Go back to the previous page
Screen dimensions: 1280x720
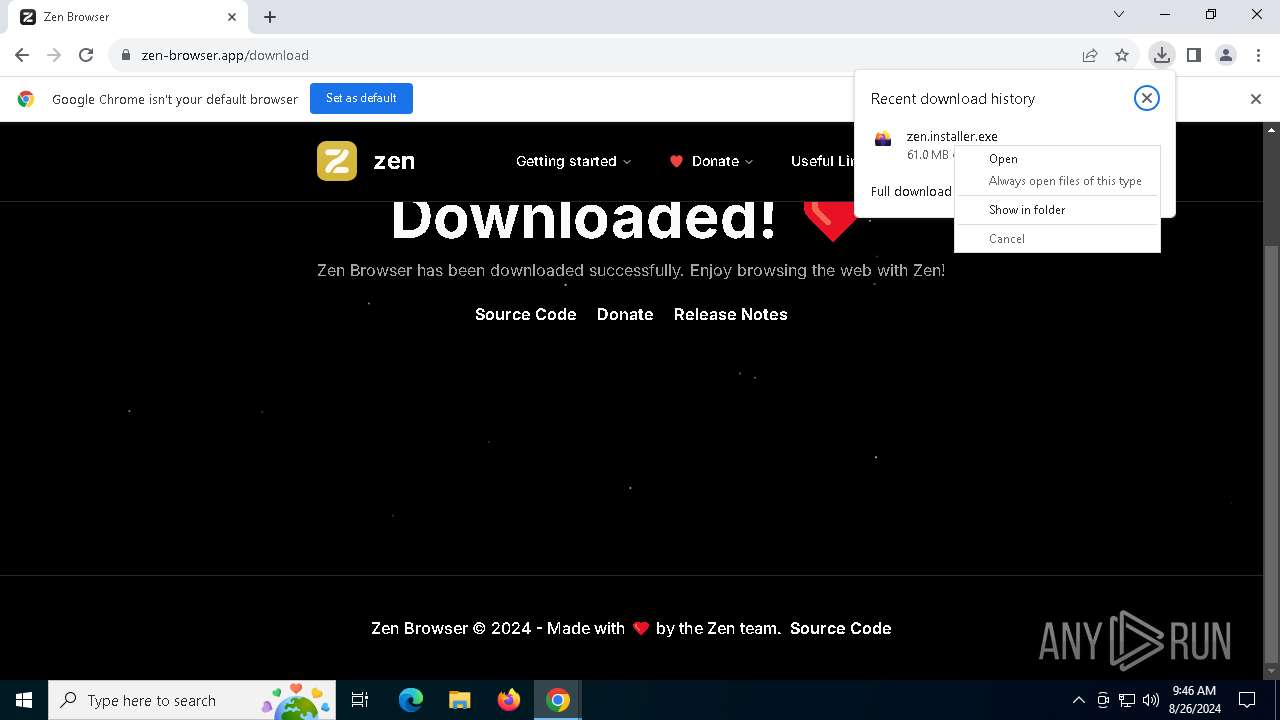point(22,55)
